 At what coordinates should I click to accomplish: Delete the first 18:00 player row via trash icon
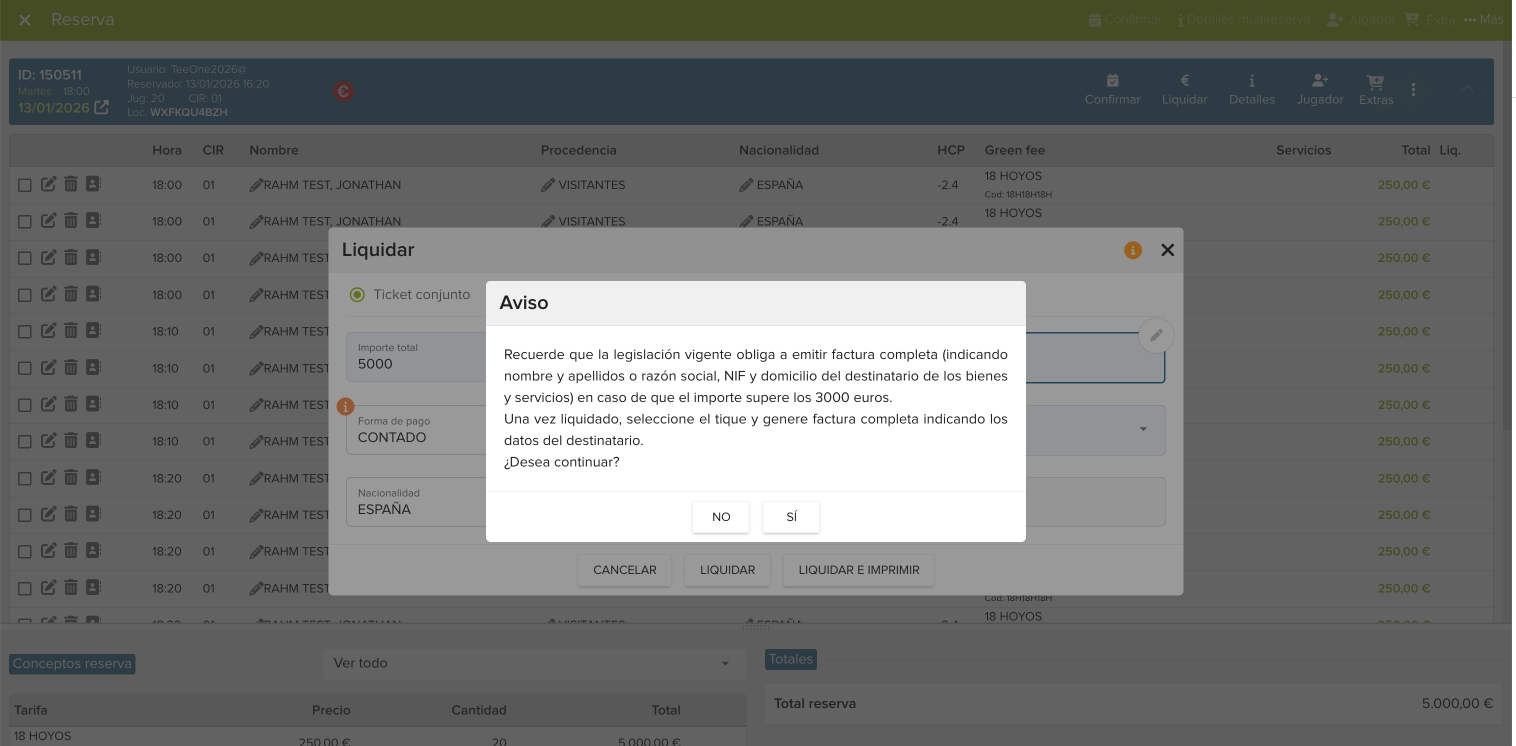click(71, 184)
